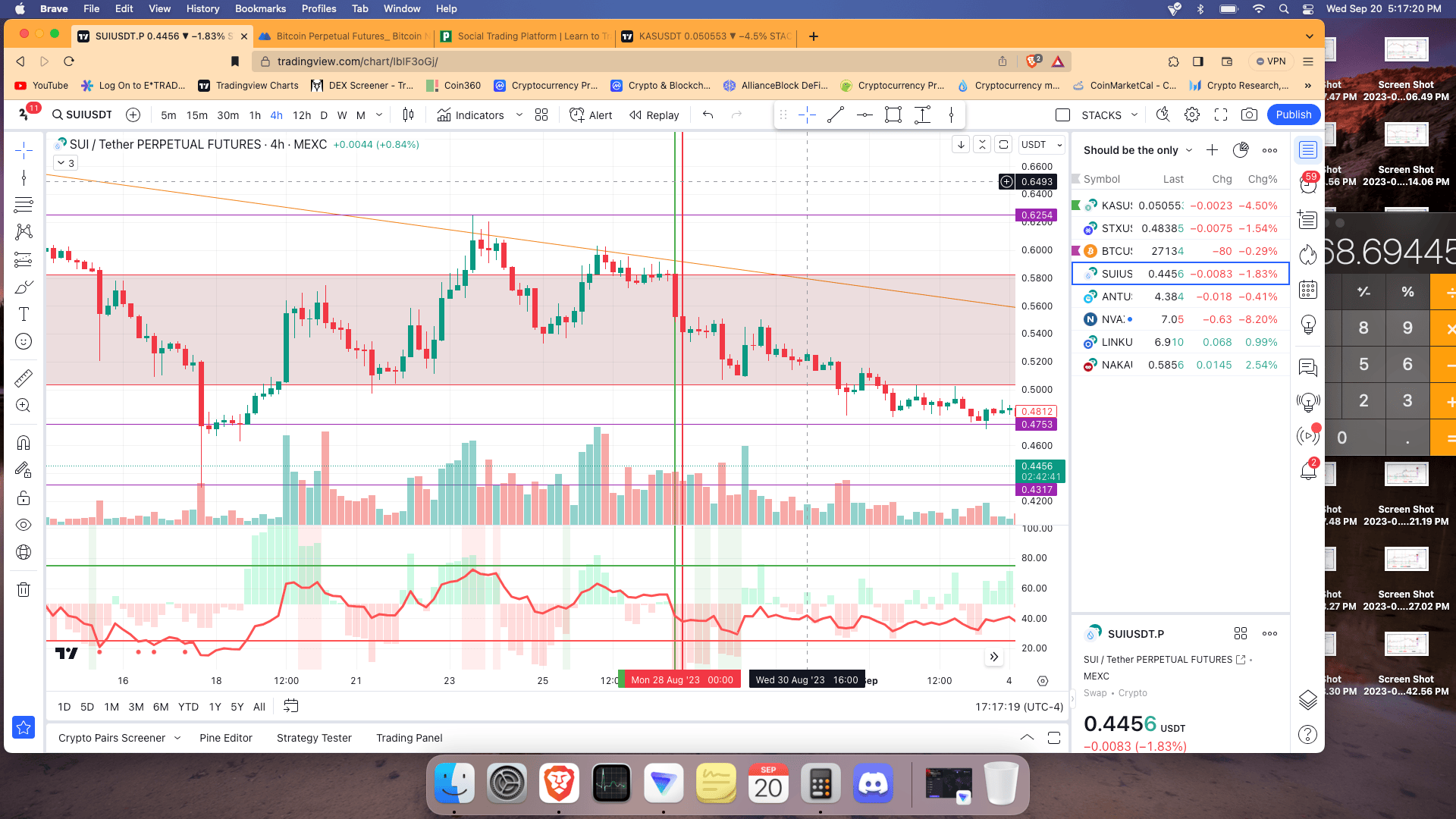The height and width of the screenshot is (819, 1456).
Task: Click the trash Remove objects icon
Action: [24, 589]
